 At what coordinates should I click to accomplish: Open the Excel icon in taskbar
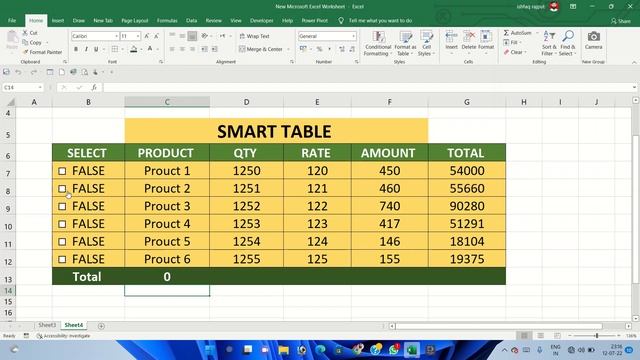point(412,350)
